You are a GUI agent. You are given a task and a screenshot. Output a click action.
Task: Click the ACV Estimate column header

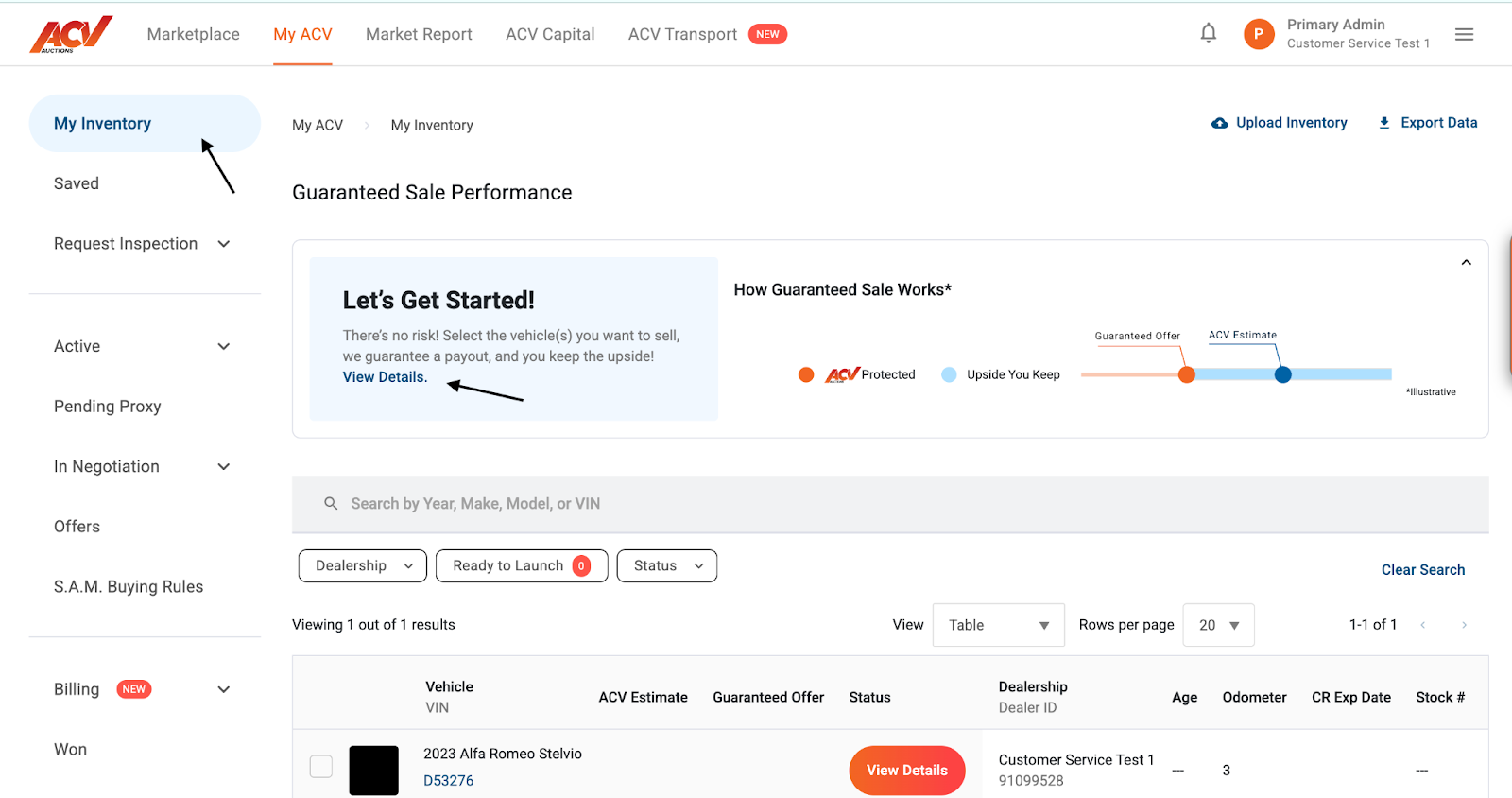[x=643, y=698]
